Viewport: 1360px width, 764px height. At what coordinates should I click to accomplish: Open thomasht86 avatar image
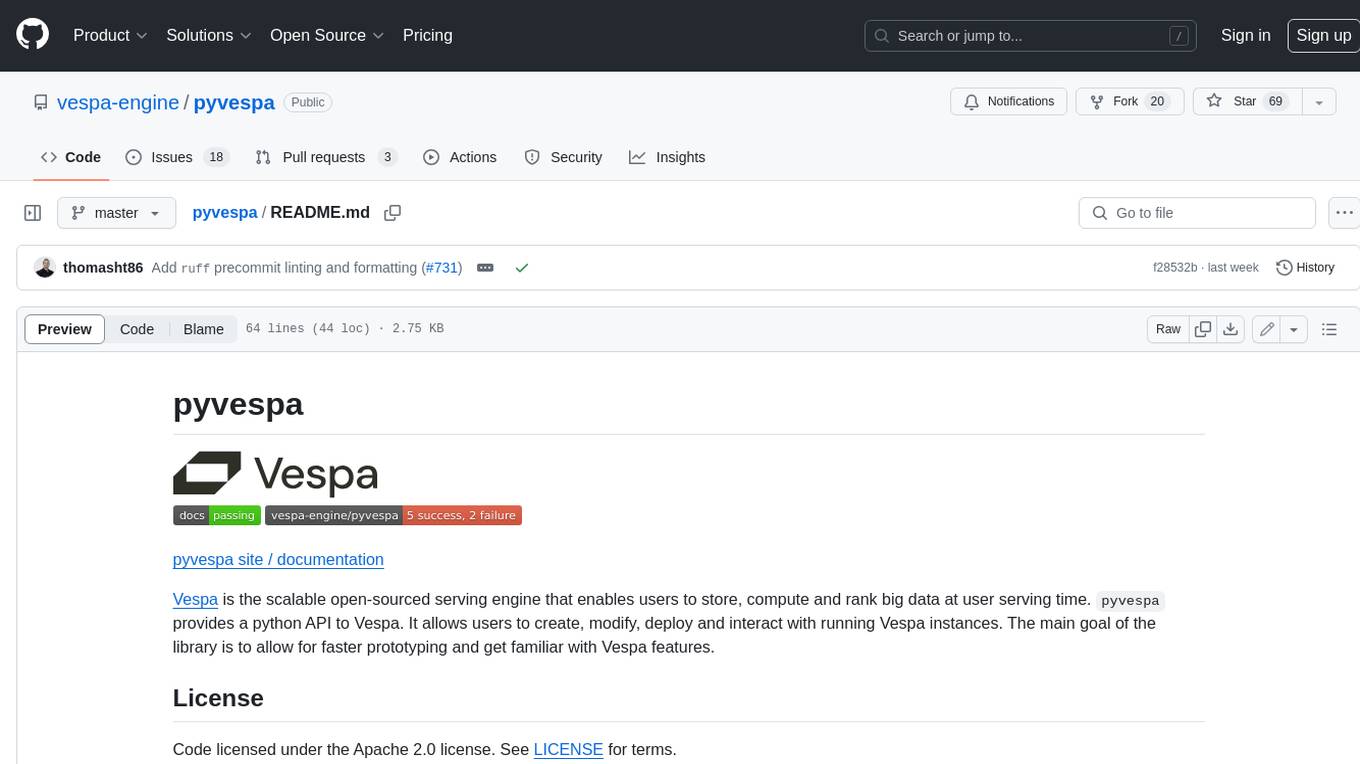click(44, 267)
